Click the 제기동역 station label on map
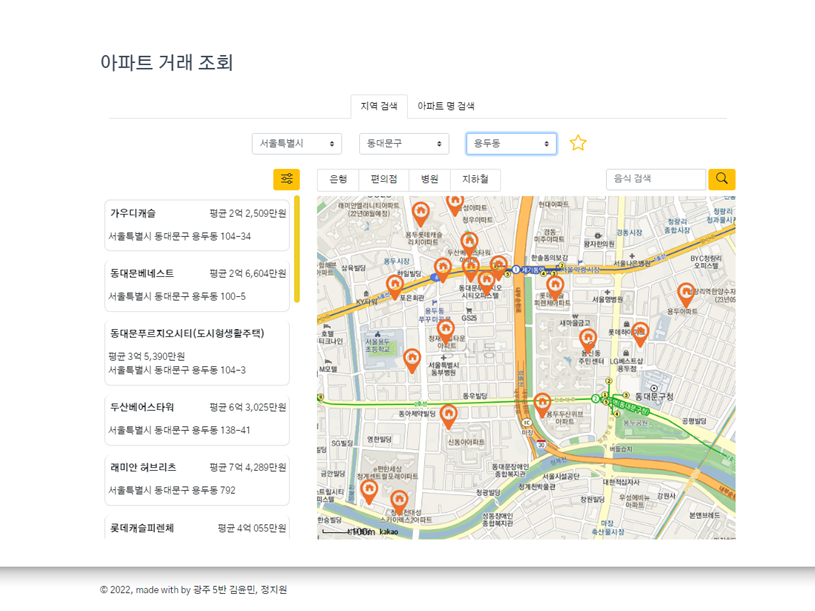 click(532, 270)
